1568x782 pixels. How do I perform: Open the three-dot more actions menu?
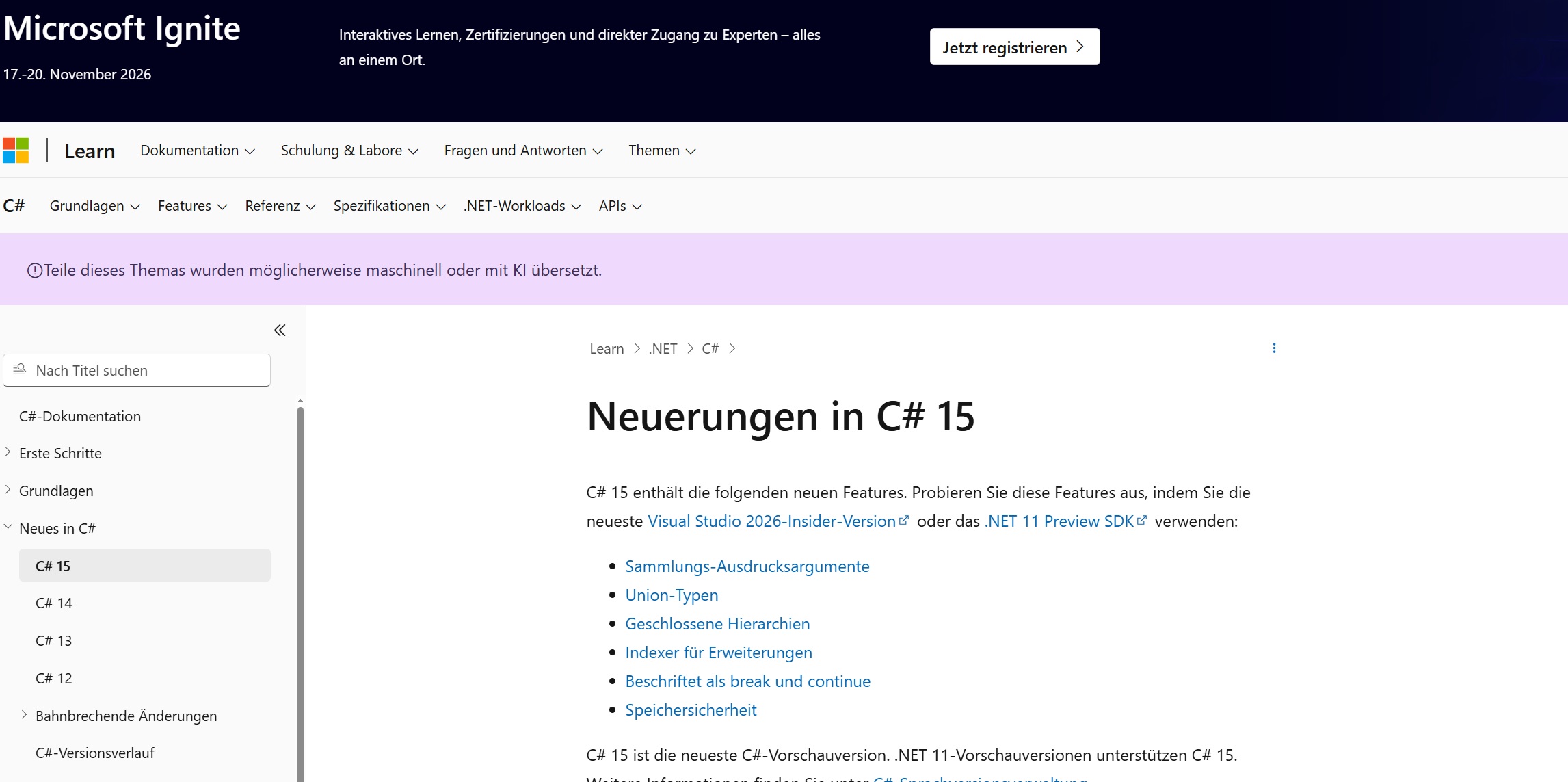(x=1274, y=348)
